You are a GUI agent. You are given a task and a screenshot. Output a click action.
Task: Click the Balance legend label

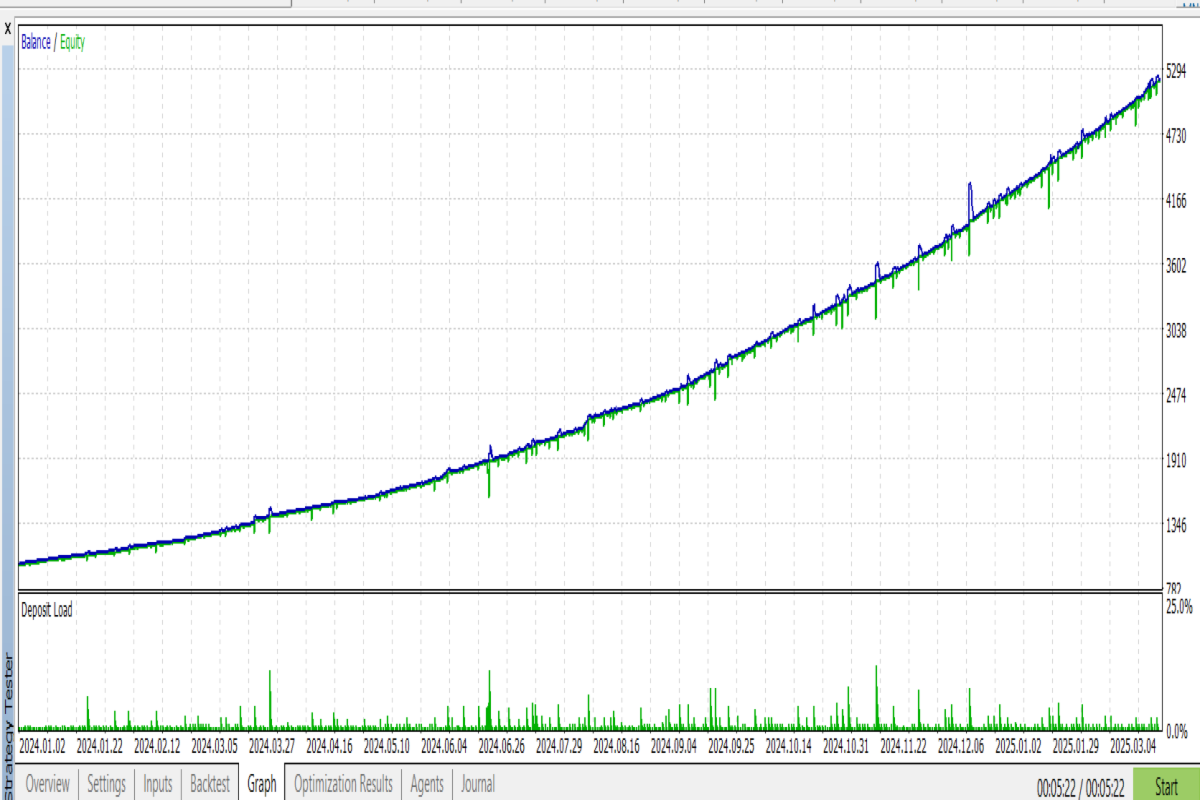[x=37, y=42]
